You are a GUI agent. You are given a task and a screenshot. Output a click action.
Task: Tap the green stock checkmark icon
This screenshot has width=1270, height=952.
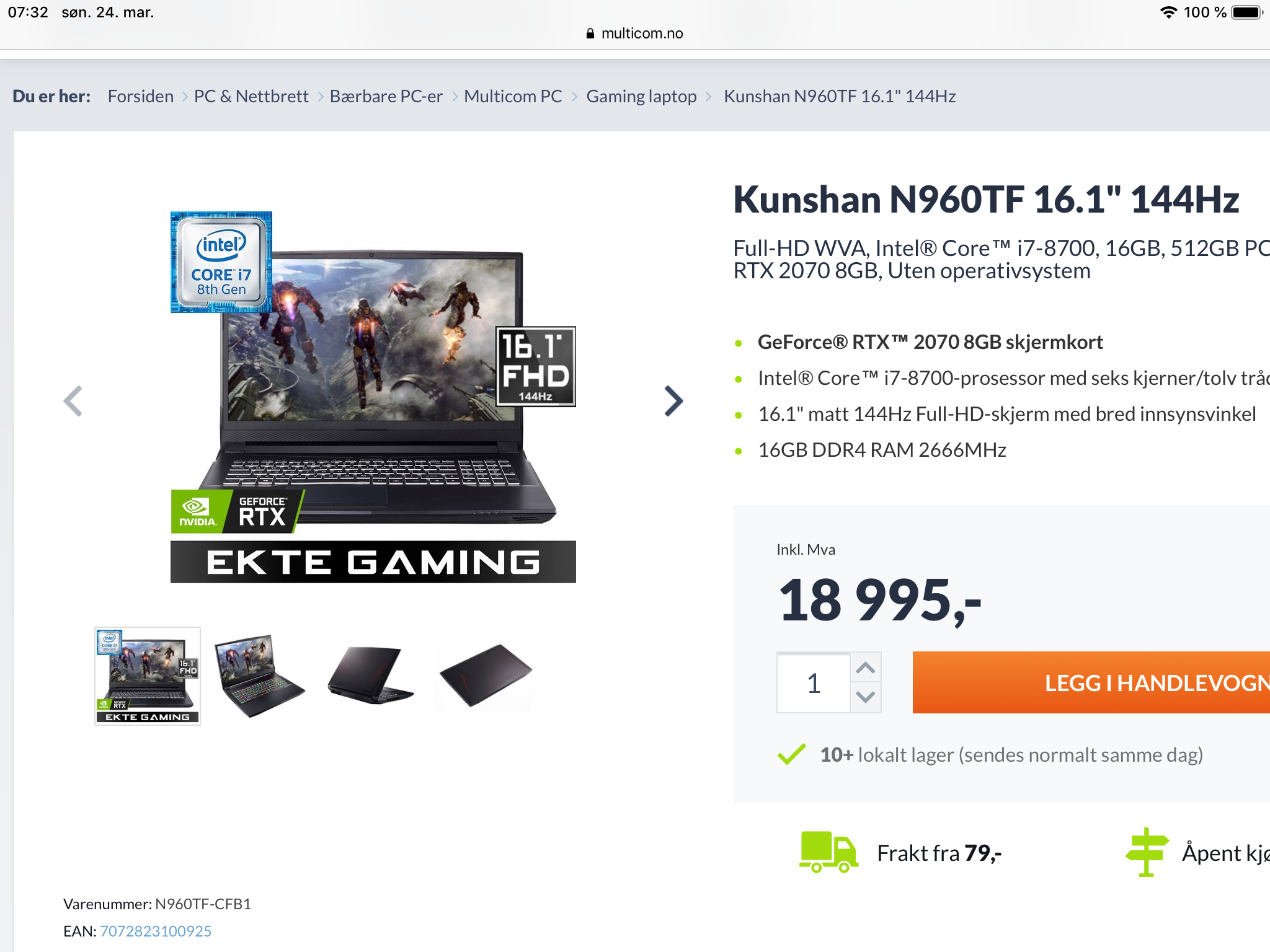[x=792, y=754]
